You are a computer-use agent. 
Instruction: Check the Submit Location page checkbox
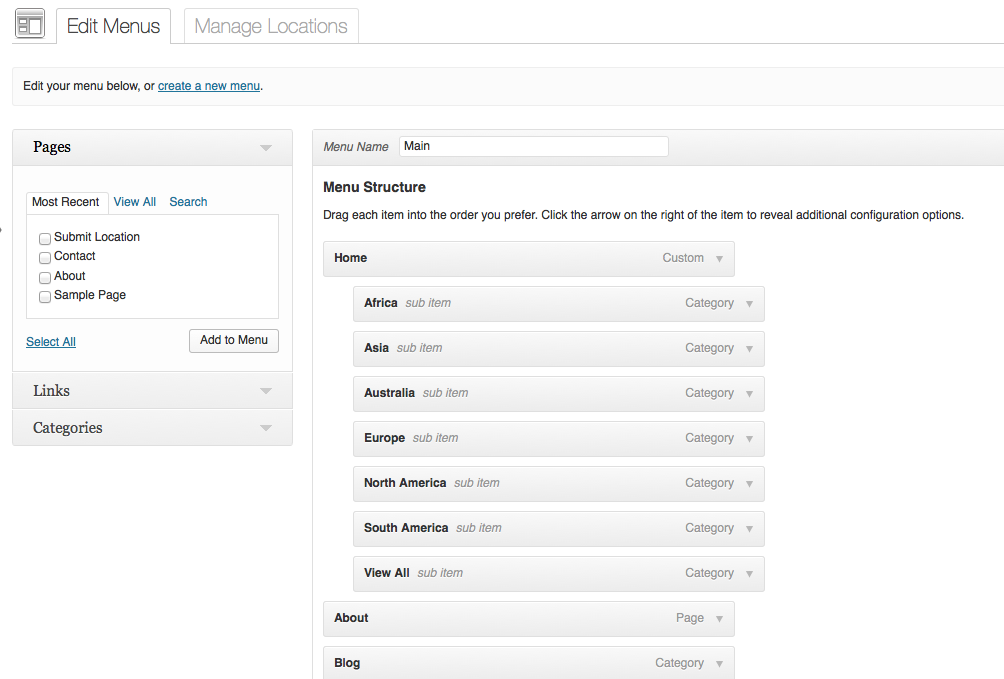pos(45,238)
